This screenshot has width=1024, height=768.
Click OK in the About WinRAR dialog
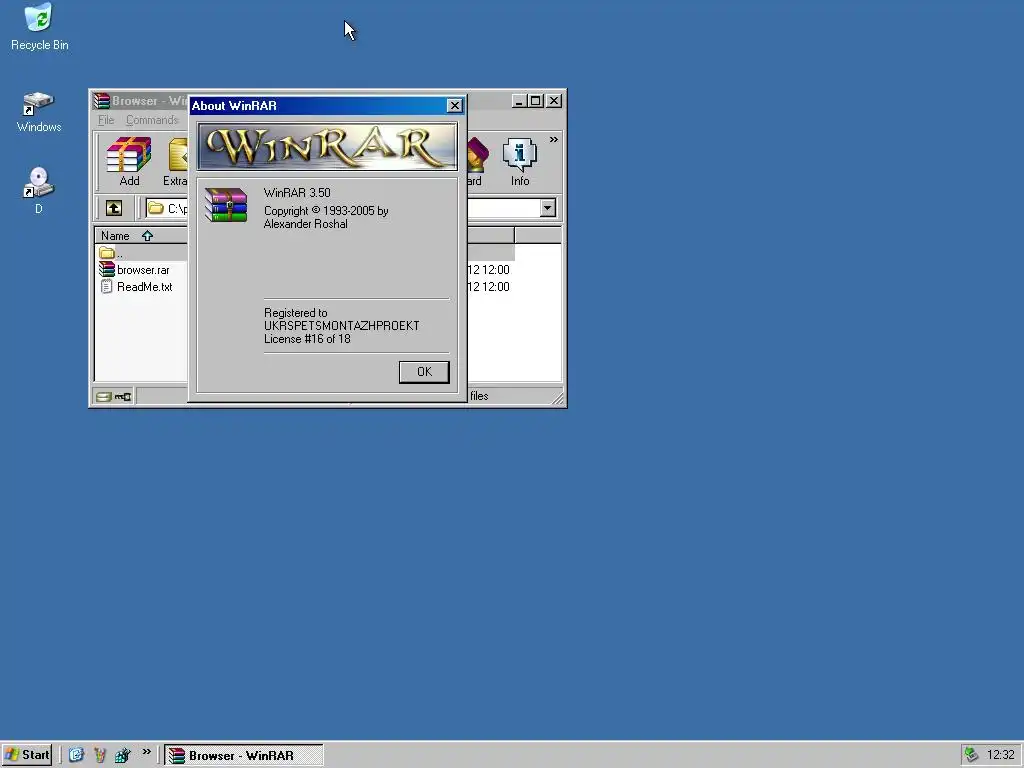[424, 372]
